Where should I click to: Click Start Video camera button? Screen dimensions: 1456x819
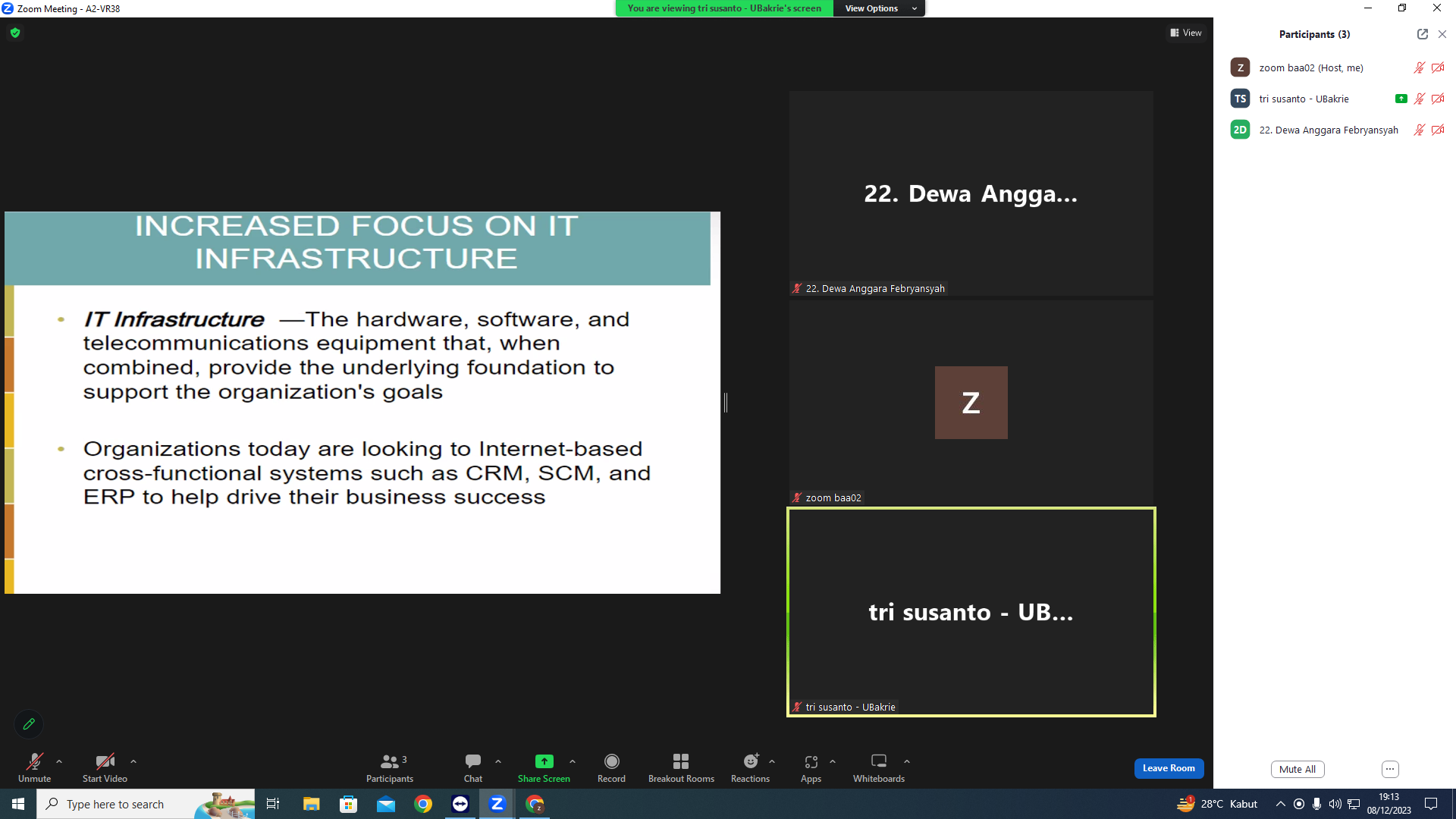click(105, 767)
